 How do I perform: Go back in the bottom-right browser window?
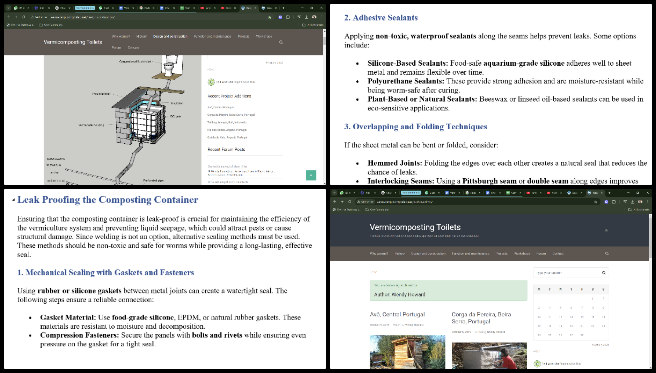(335, 202)
